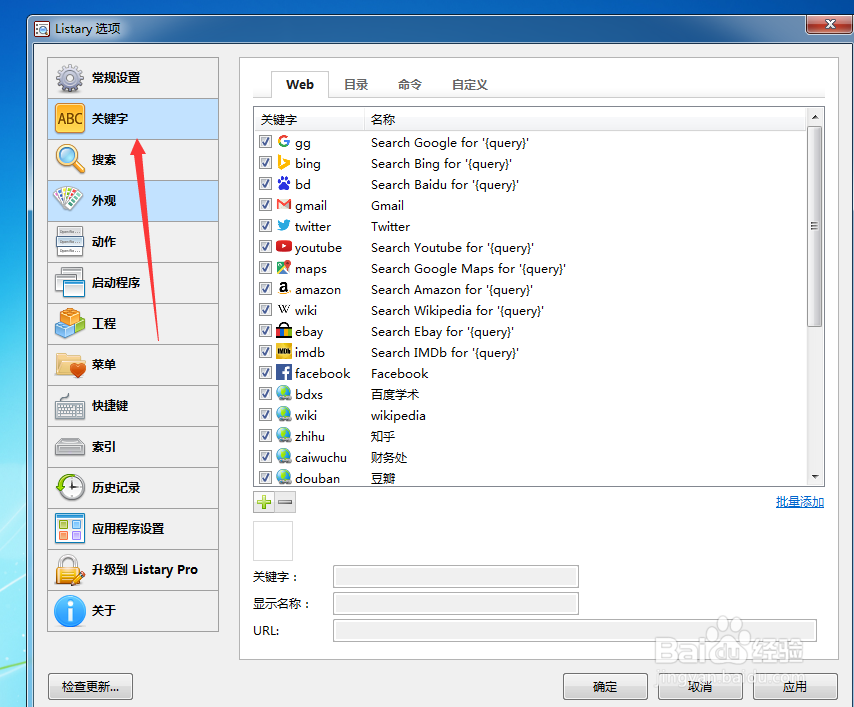Click the YouTube play icon
The height and width of the screenshot is (707, 854).
284,247
